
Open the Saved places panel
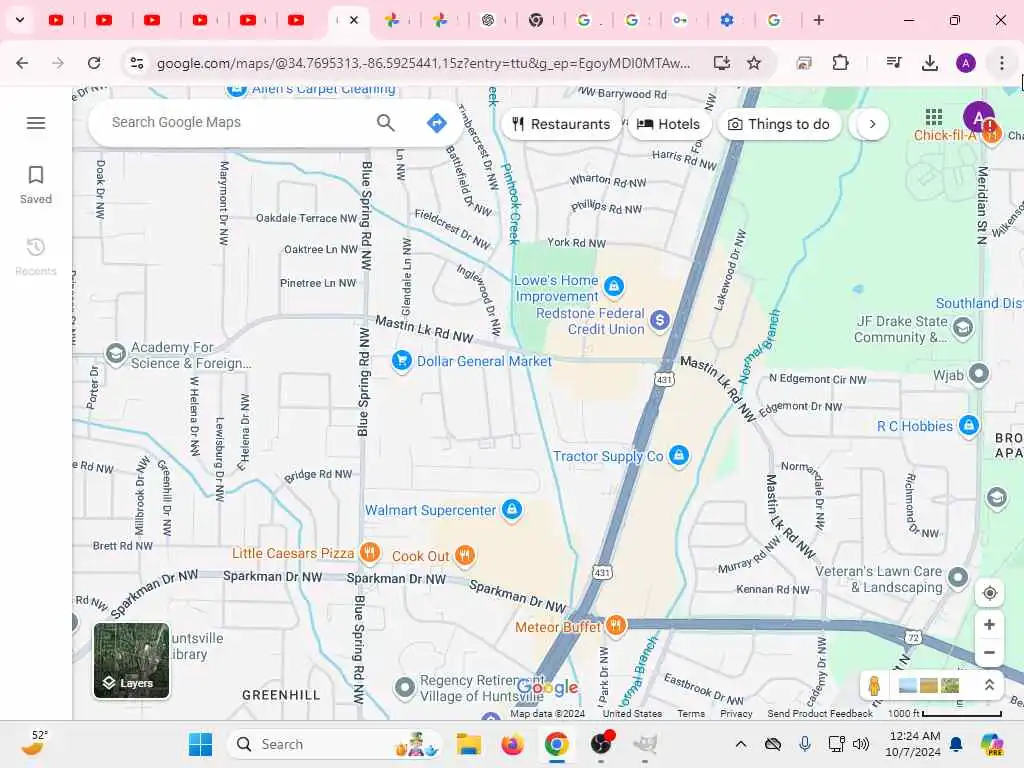tap(36, 185)
